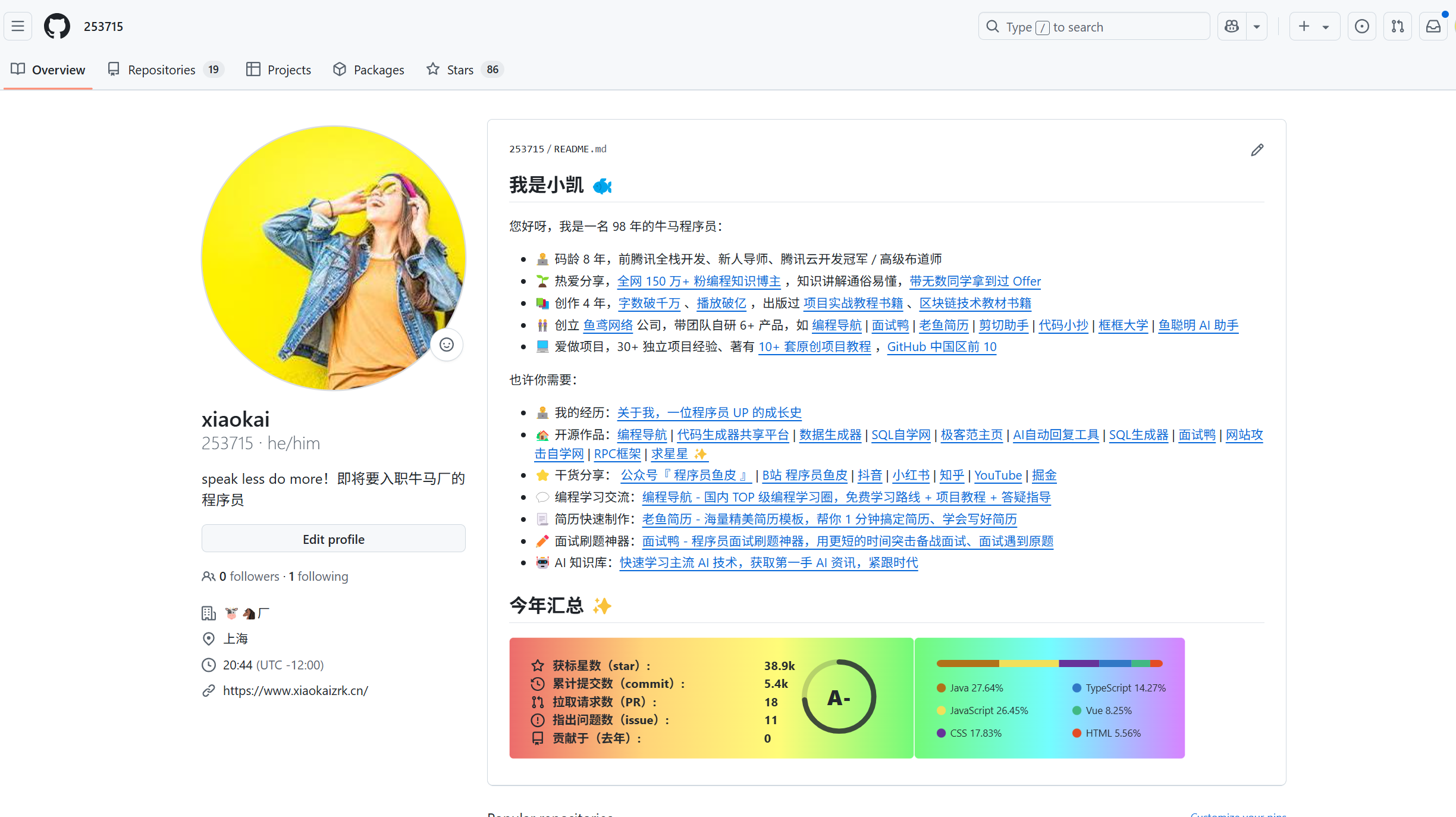
Task: Click the set status smiley icon
Action: coord(447,345)
